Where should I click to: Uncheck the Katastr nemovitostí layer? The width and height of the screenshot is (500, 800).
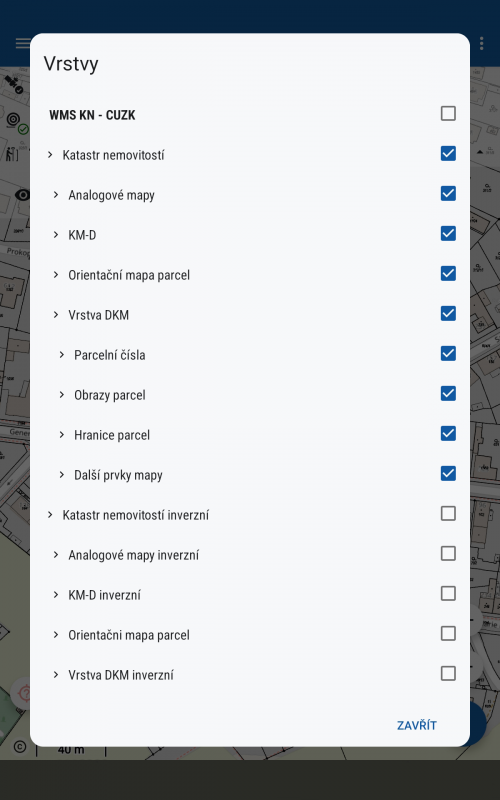tap(448, 154)
